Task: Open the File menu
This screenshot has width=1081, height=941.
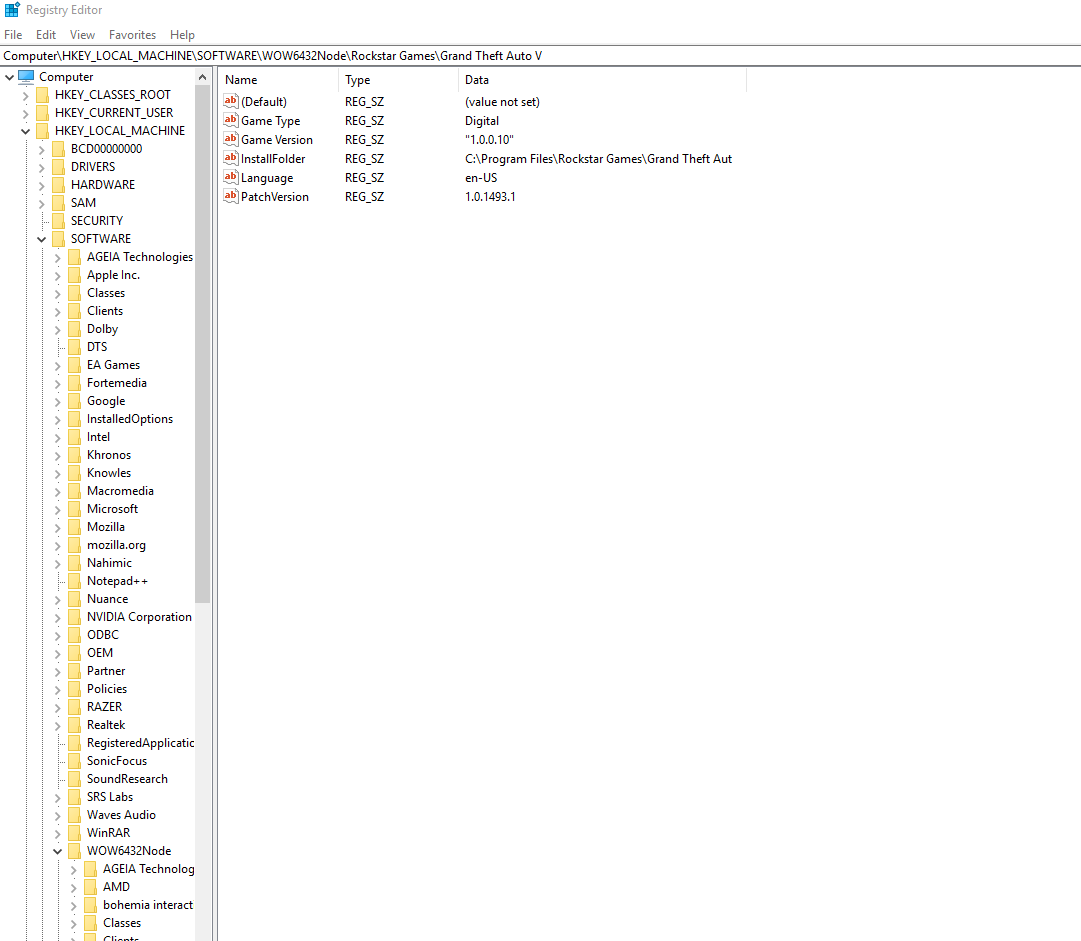Action: pyautogui.click(x=13, y=34)
